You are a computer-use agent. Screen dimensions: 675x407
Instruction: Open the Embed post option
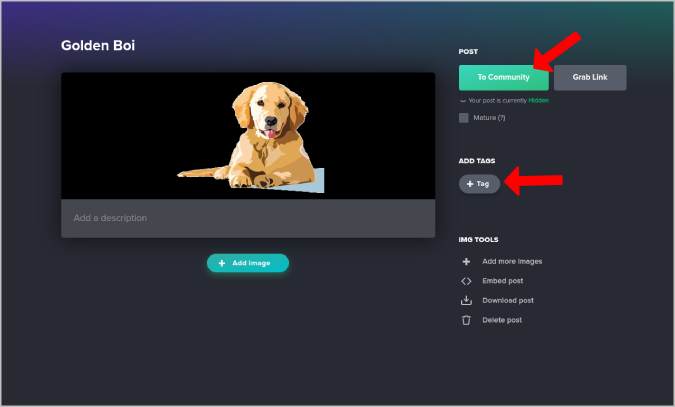pyautogui.click(x=502, y=281)
